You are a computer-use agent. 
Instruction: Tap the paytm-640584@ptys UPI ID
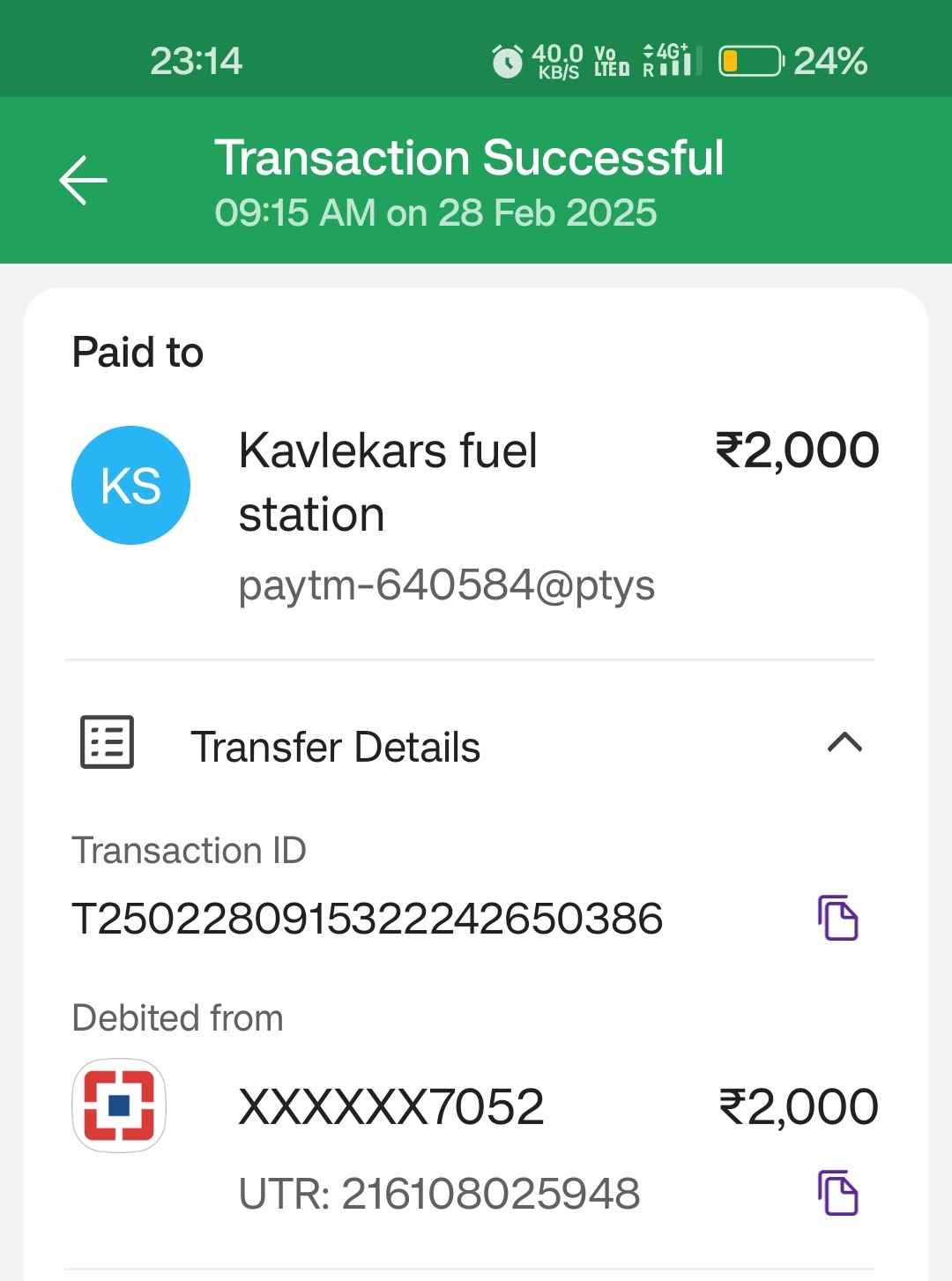tap(446, 585)
